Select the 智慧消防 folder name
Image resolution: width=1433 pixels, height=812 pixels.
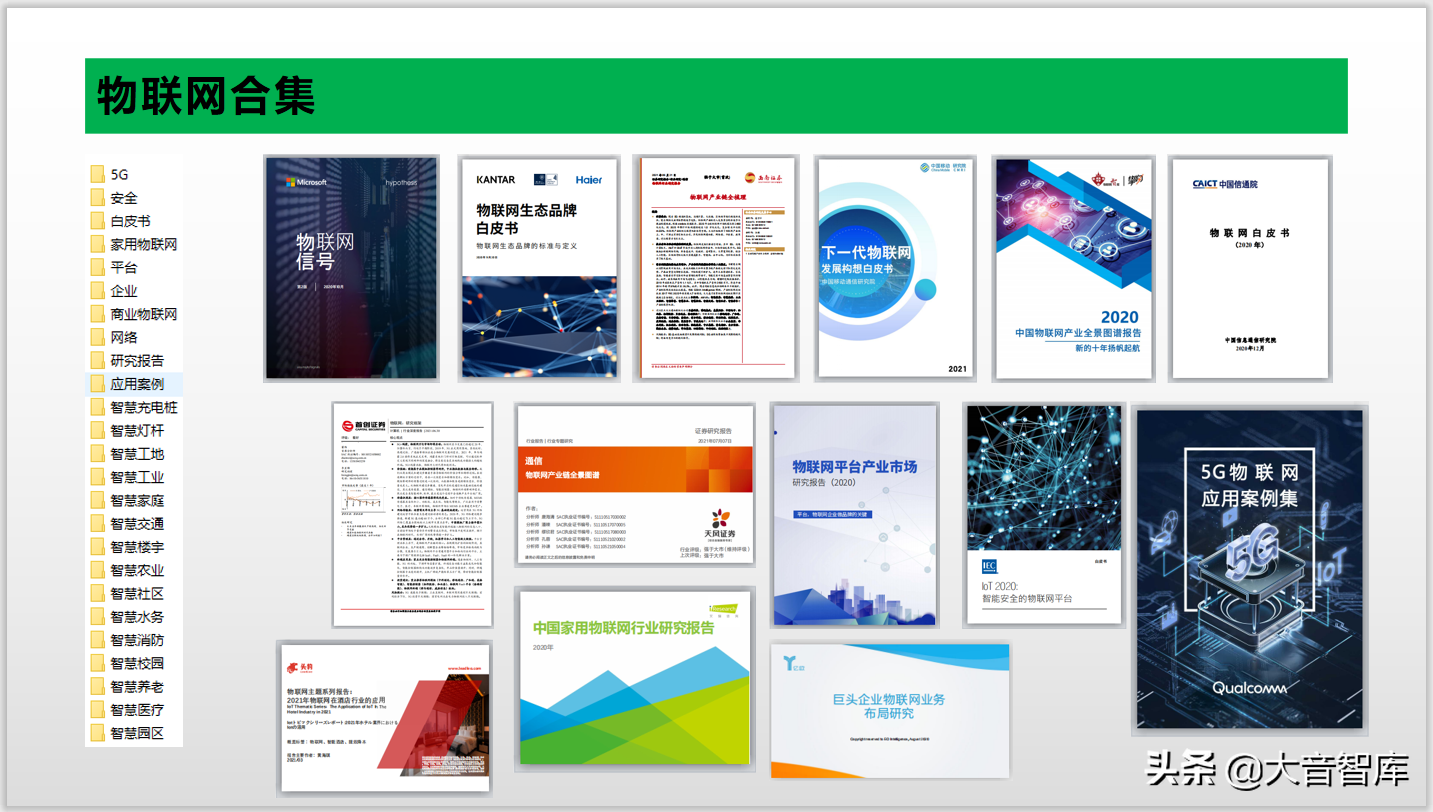pyautogui.click(x=137, y=640)
